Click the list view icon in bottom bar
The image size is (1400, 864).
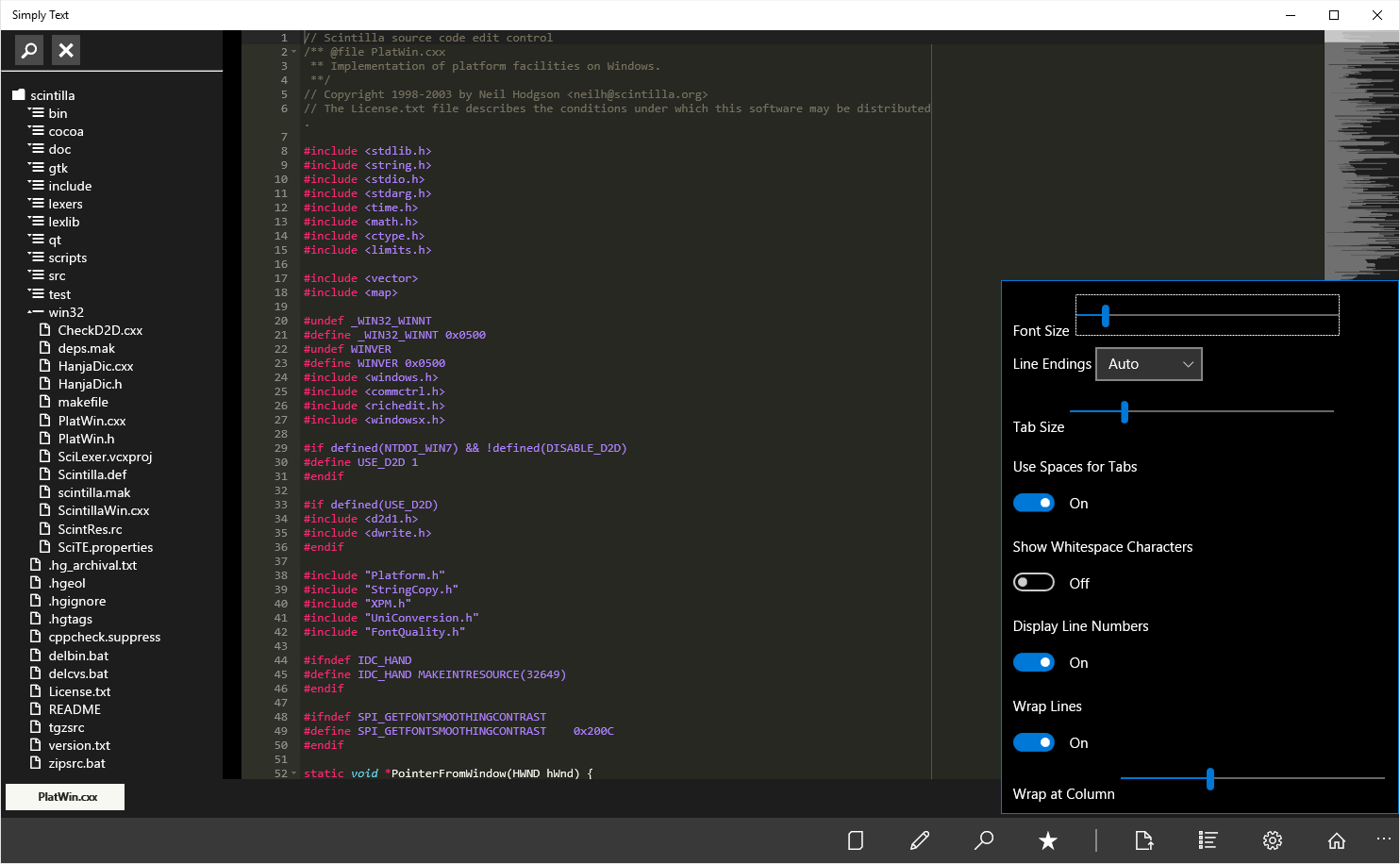pyautogui.click(x=1208, y=840)
